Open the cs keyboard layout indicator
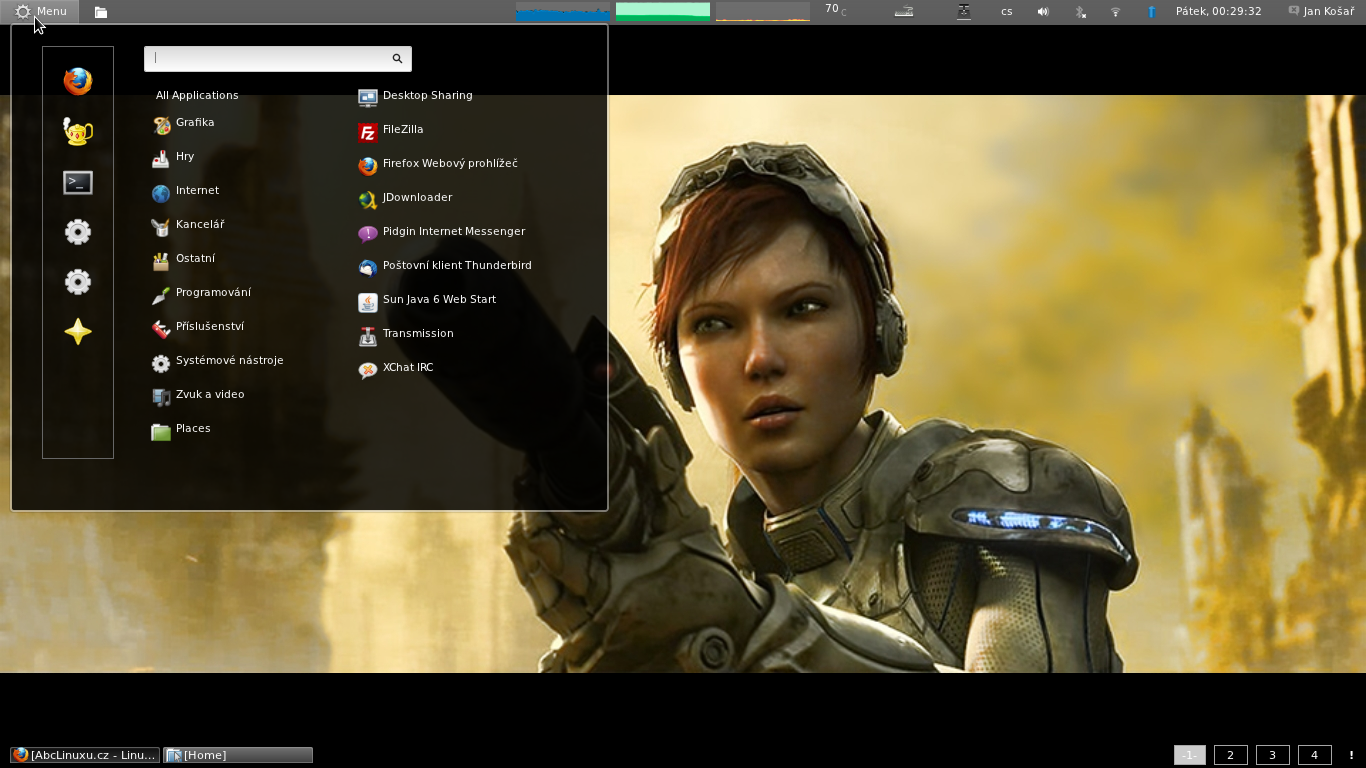Viewport: 1366px width, 768px height. tap(1006, 12)
